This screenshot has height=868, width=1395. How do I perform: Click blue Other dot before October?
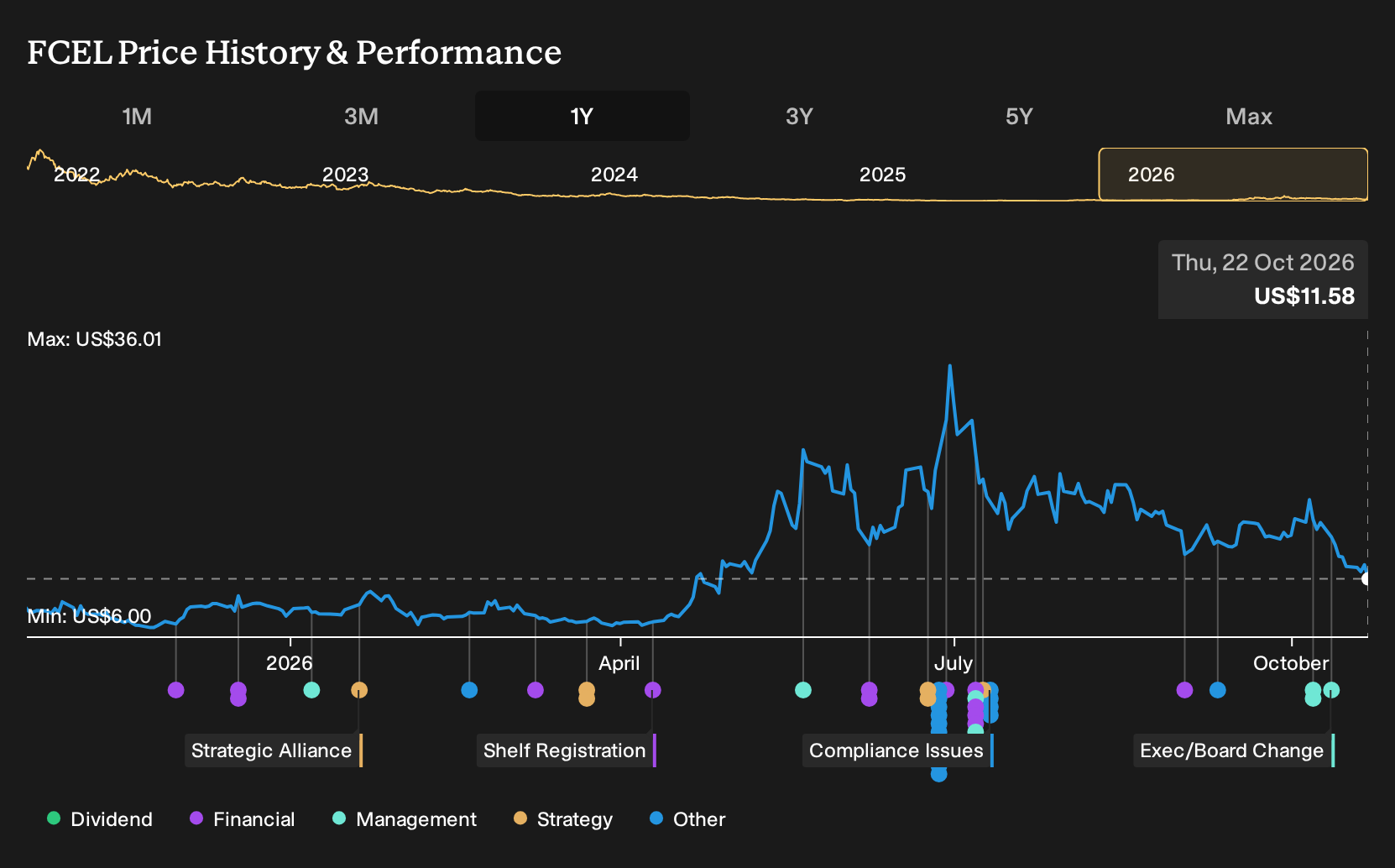coord(1218,690)
